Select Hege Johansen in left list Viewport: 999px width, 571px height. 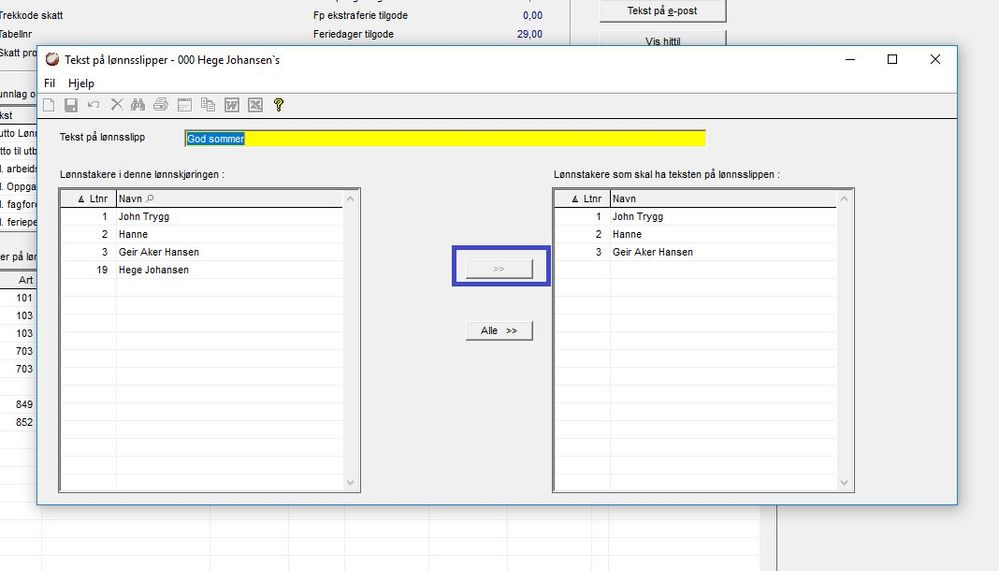[154, 270]
